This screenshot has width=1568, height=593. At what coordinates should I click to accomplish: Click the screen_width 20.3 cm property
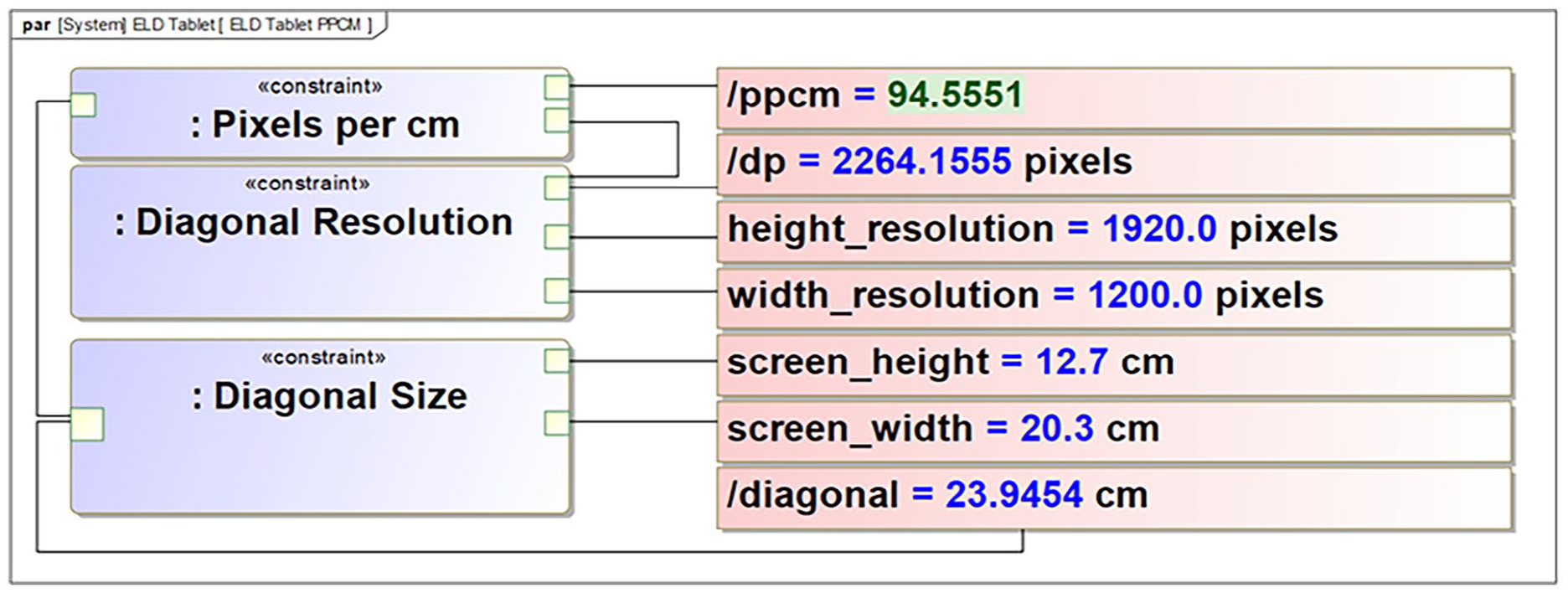point(1114,431)
